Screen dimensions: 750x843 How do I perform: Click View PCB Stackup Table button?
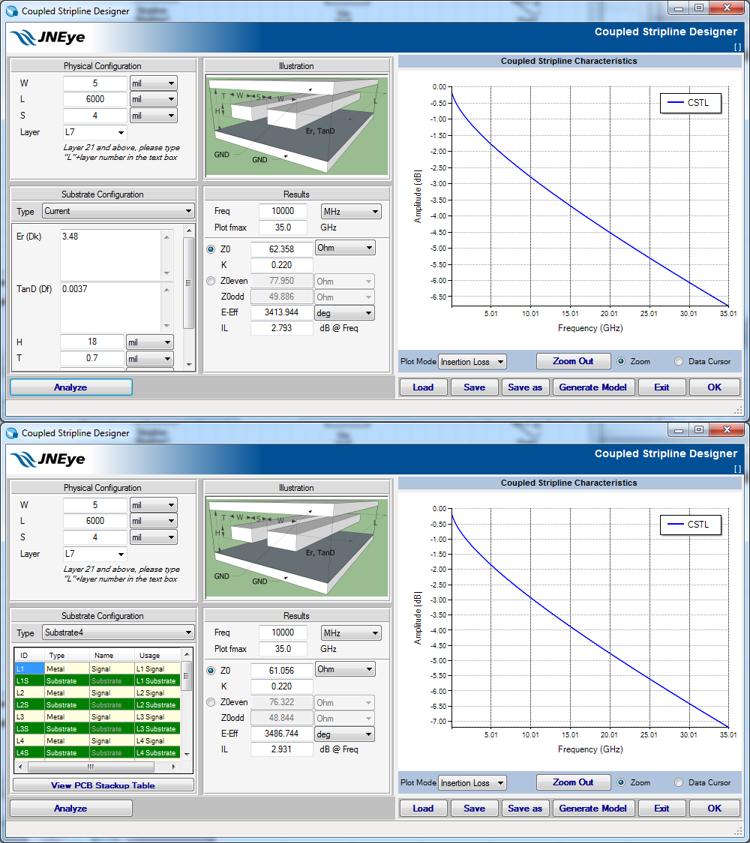pos(103,785)
